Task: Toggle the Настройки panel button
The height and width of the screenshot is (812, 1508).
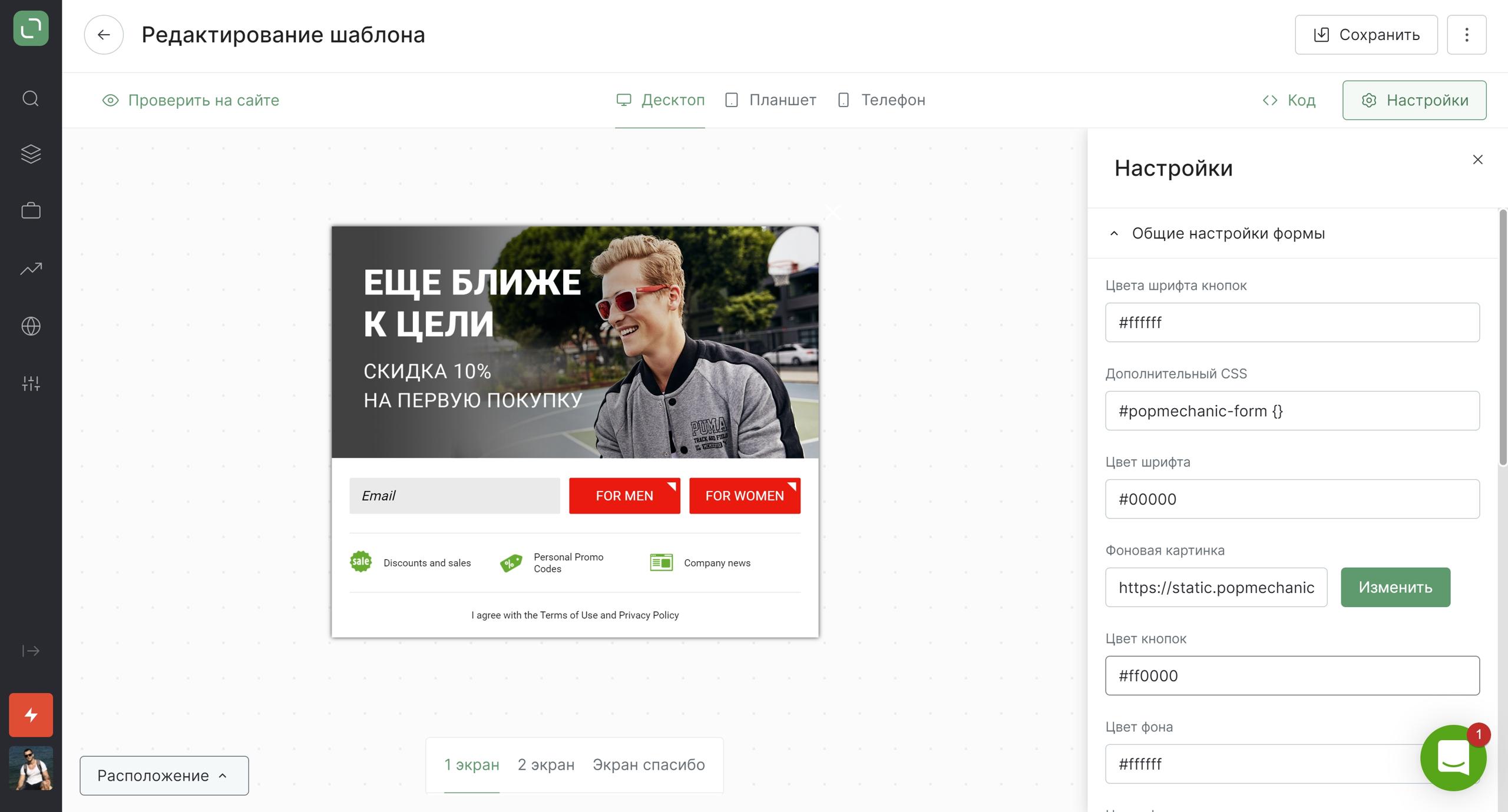Action: coord(1414,100)
